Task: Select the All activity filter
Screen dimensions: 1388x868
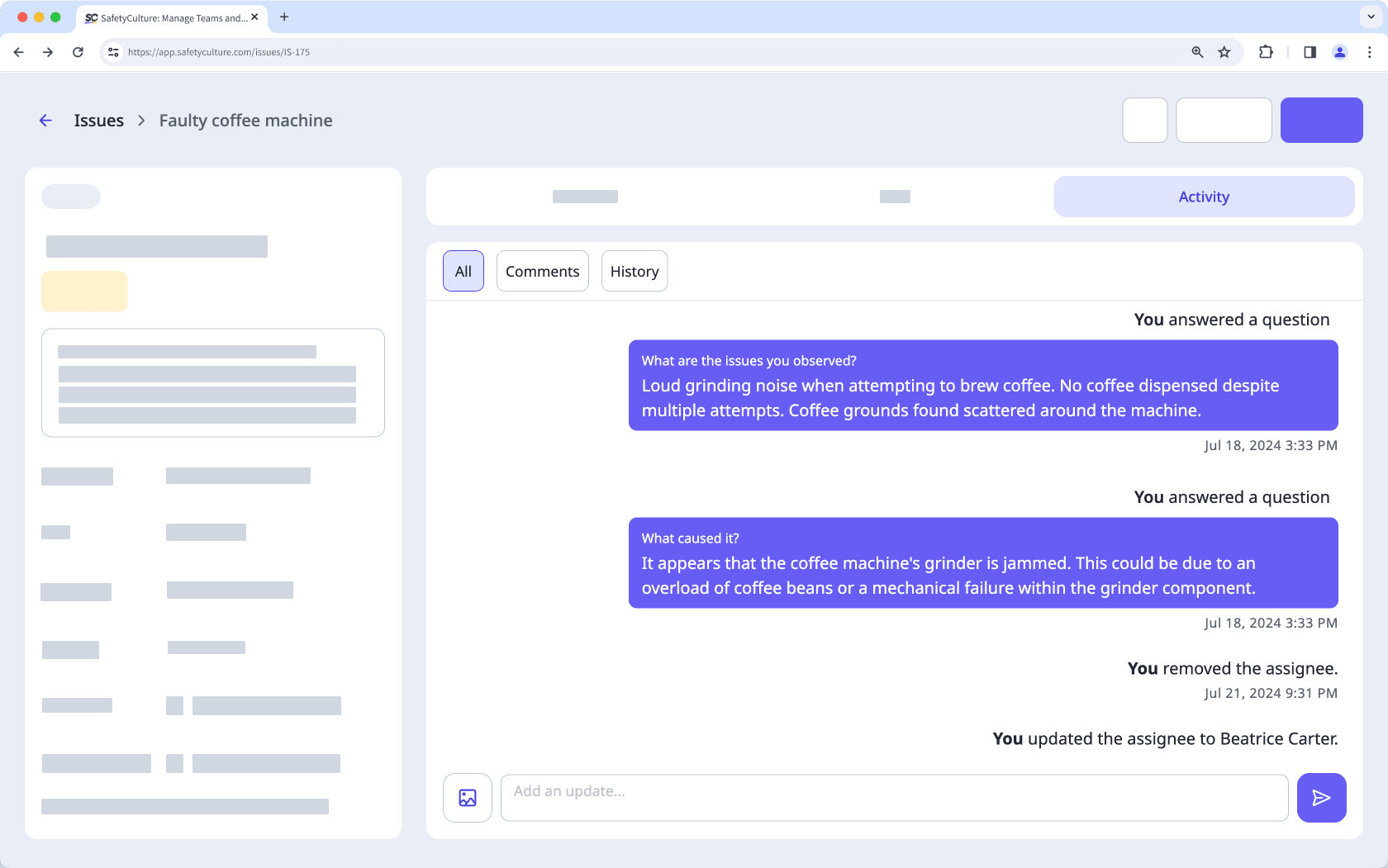Action: point(463,271)
